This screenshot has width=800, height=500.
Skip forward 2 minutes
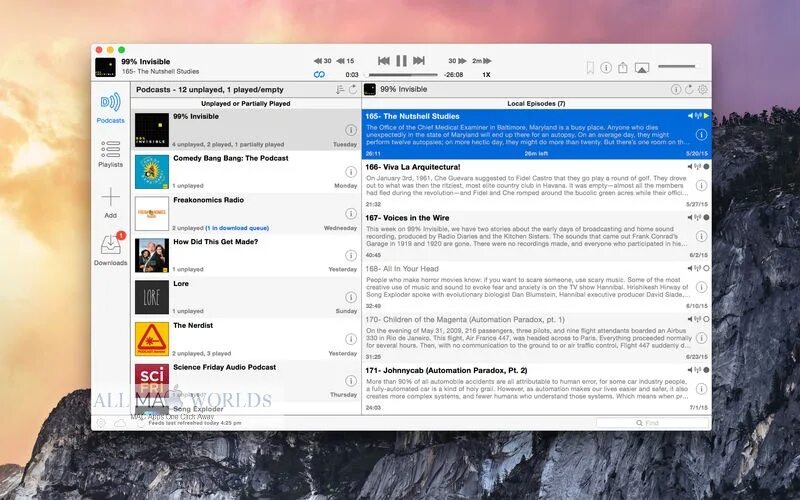pyautogui.click(x=482, y=61)
